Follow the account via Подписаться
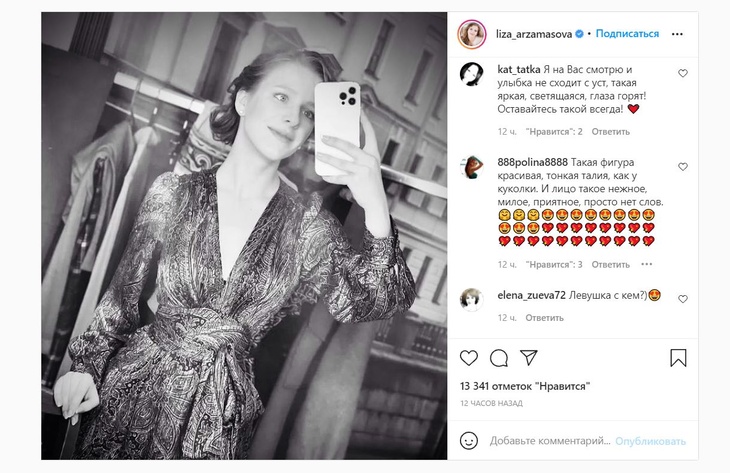The image size is (730, 473). [x=628, y=34]
